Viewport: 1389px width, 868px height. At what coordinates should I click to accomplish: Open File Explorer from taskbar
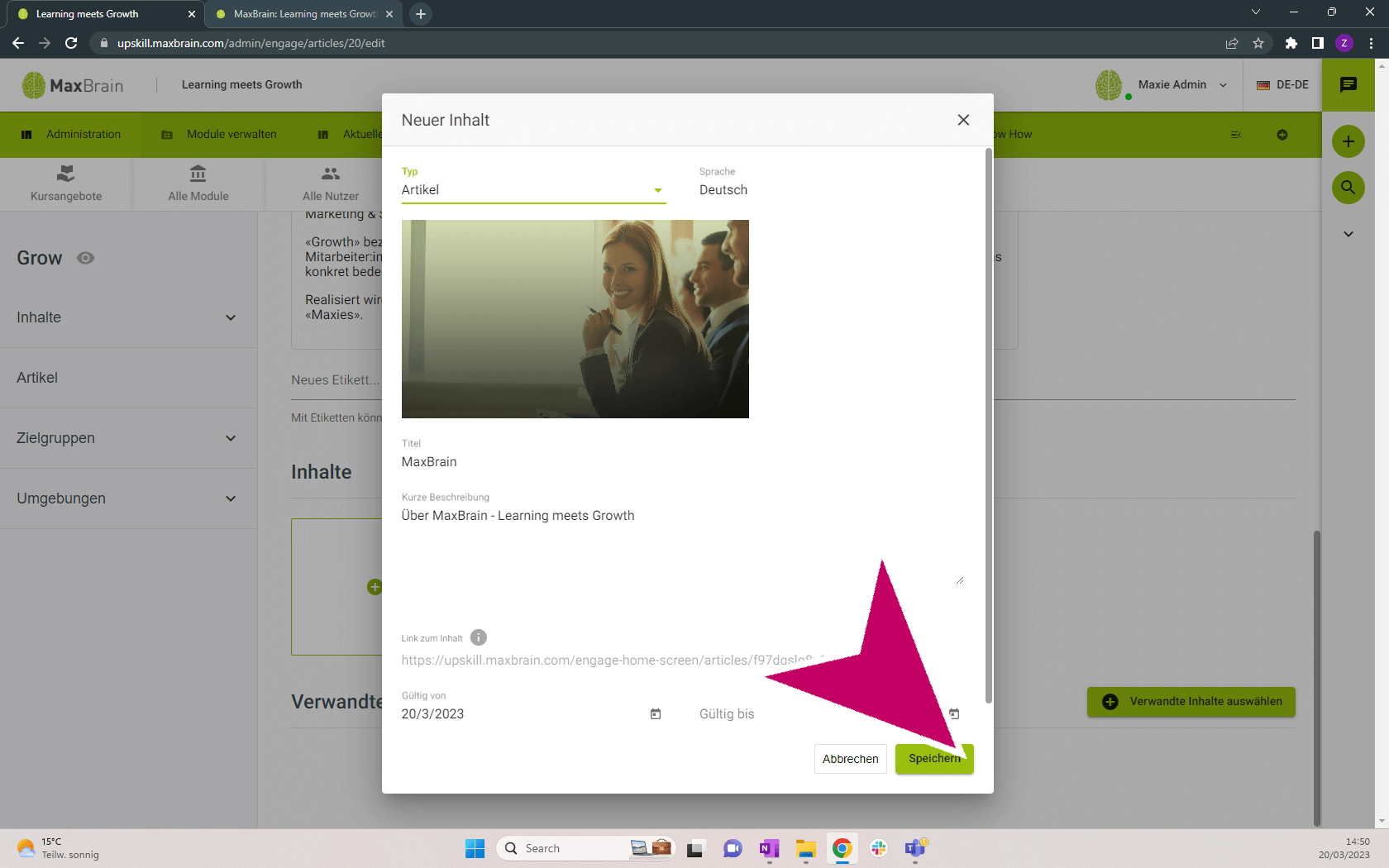point(806,848)
